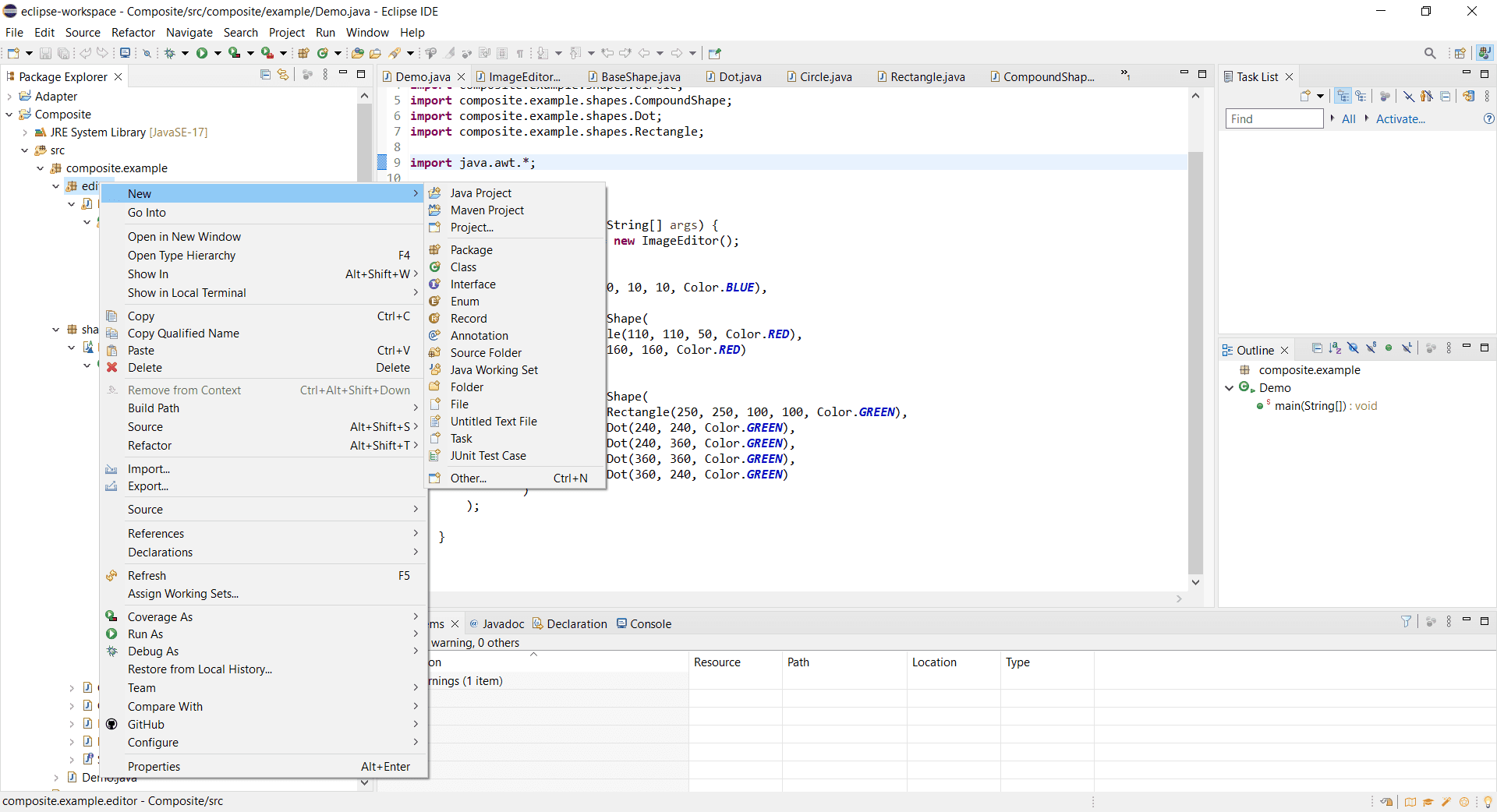The width and height of the screenshot is (1497, 812).
Task: Click Collapse All in Outline view
Action: [x=1317, y=348]
